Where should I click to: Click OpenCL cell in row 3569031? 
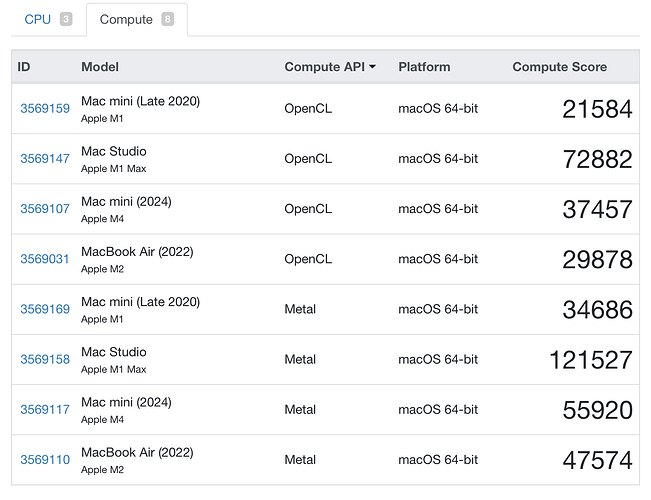[x=308, y=259]
